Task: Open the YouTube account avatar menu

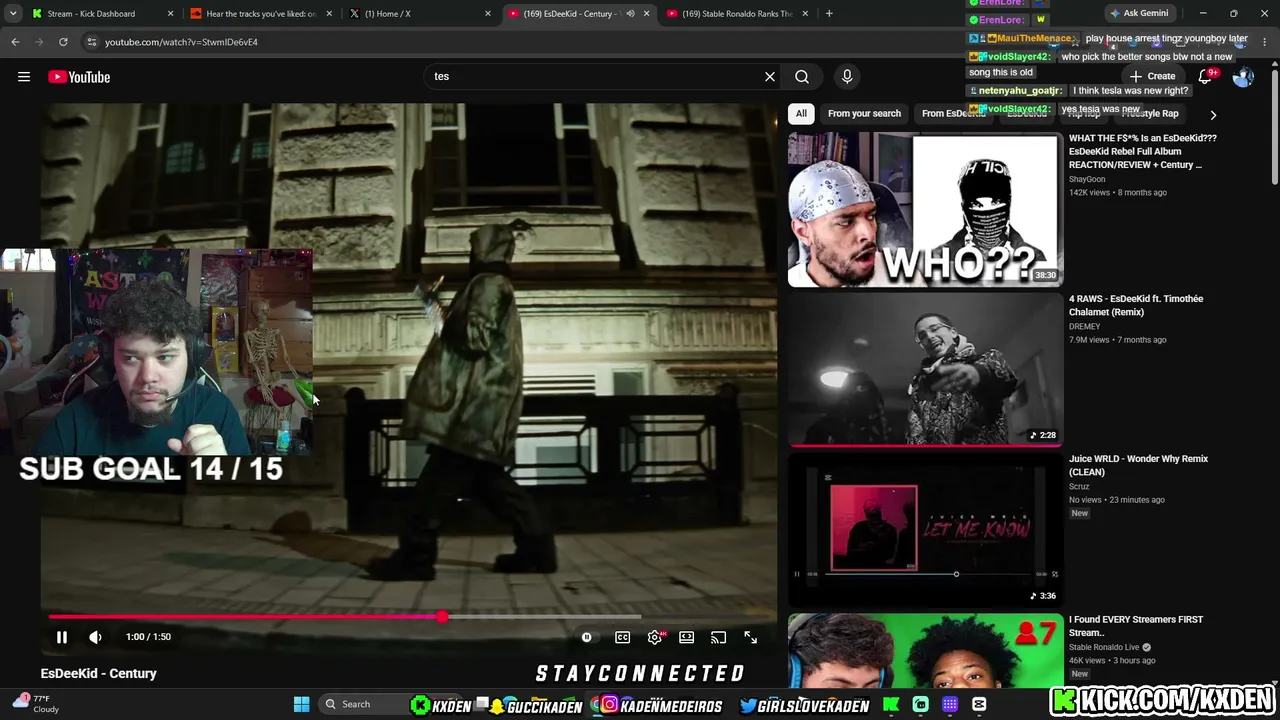Action: tap(1243, 77)
